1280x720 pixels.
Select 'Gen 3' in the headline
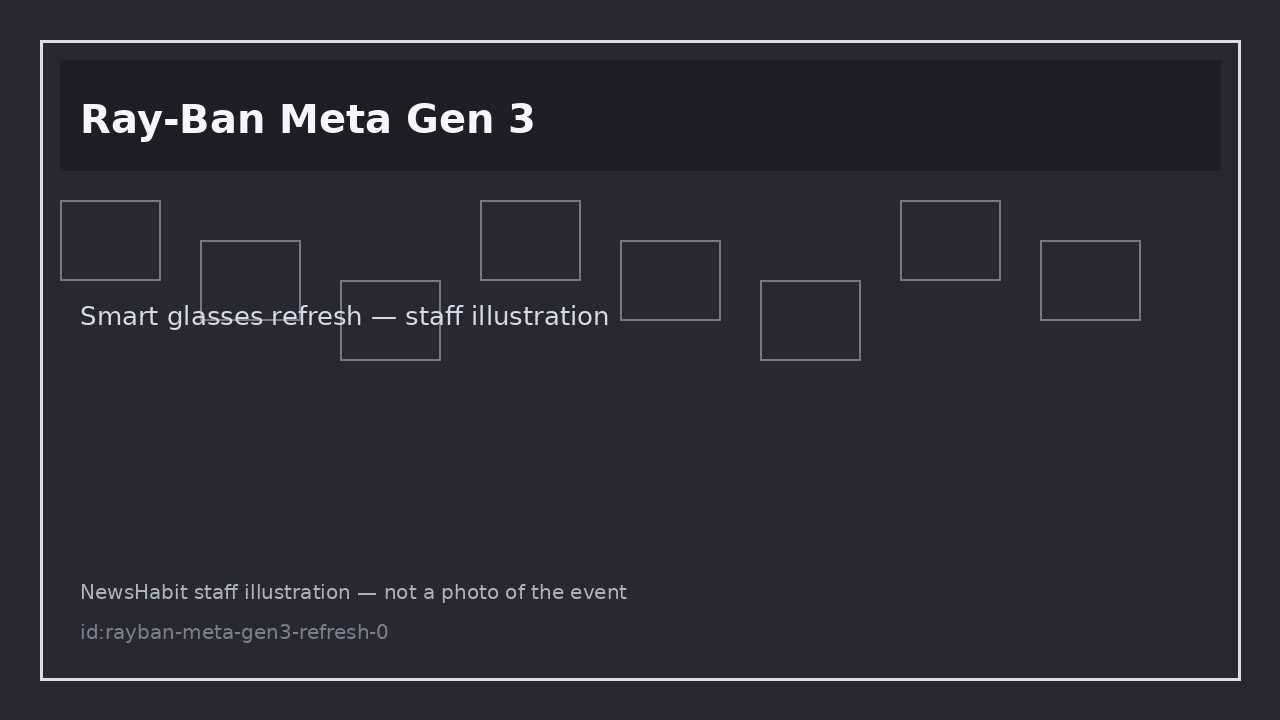pos(470,121)
